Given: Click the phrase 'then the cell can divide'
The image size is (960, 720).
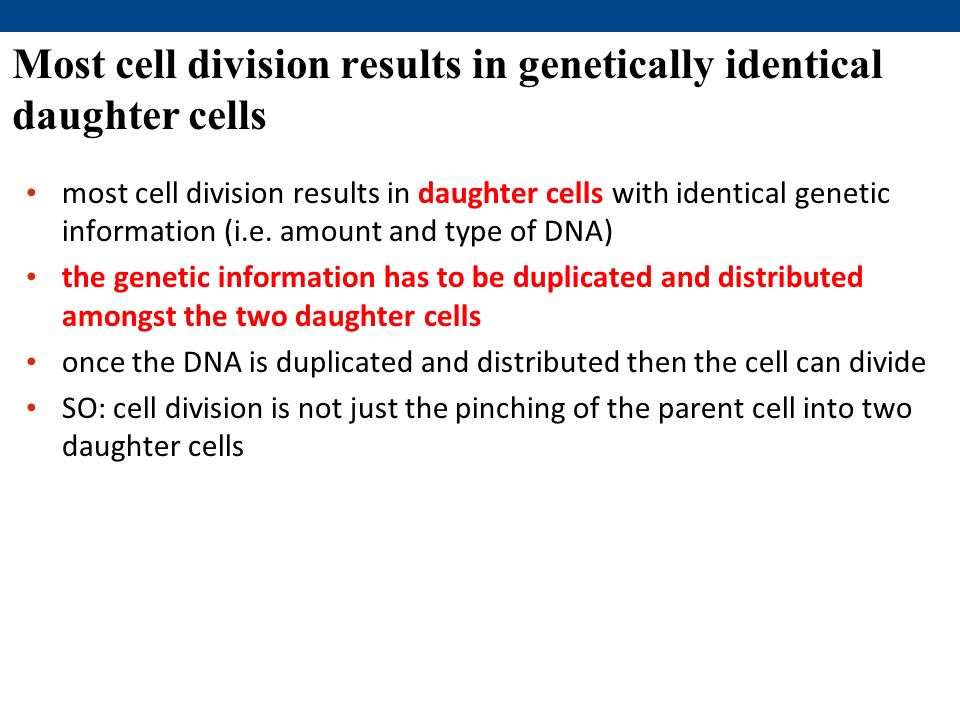Looking at the screenshot, I should tap(776, 362).
